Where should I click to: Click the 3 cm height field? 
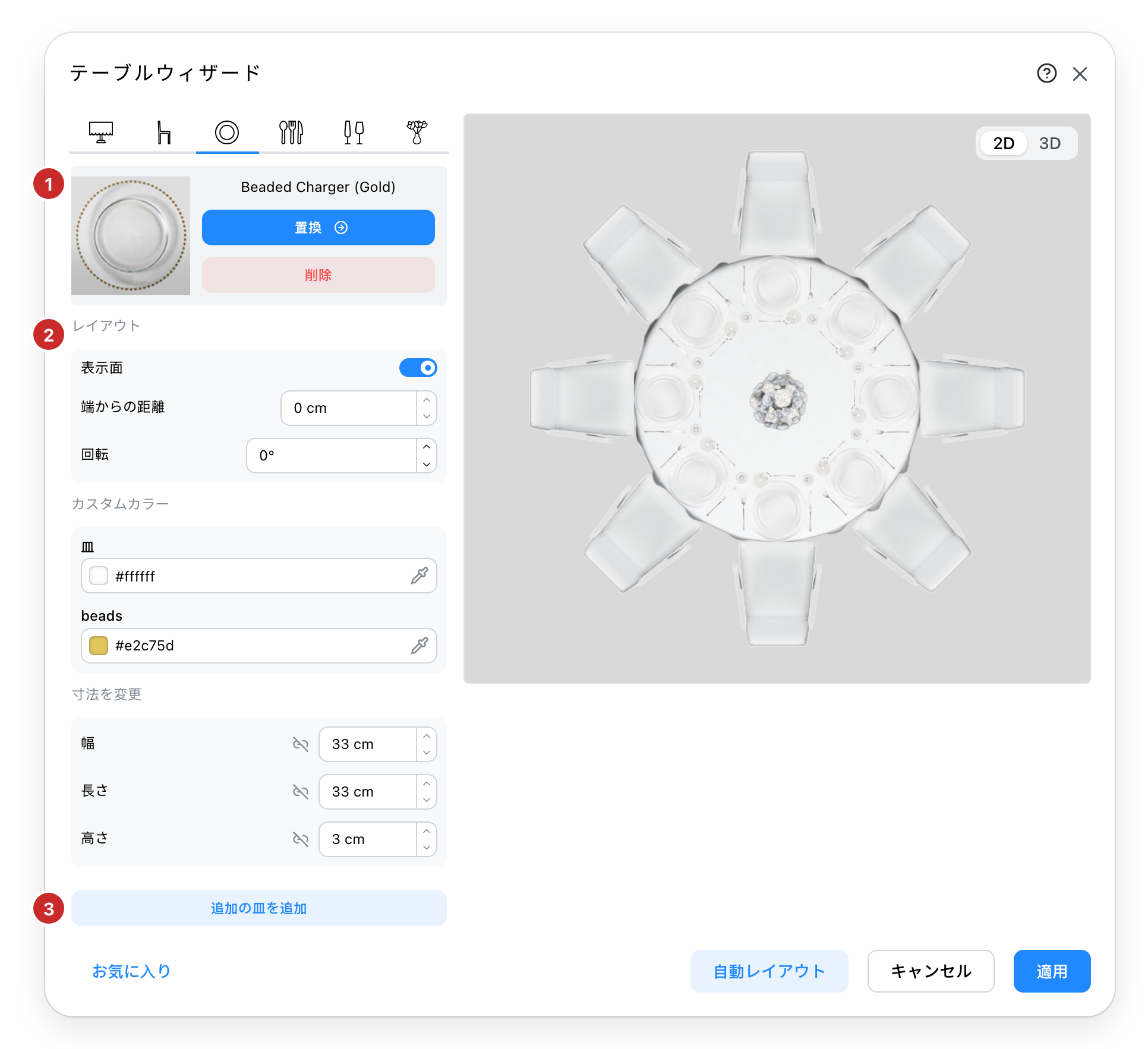pyautogui.click(x=368, y=839)
